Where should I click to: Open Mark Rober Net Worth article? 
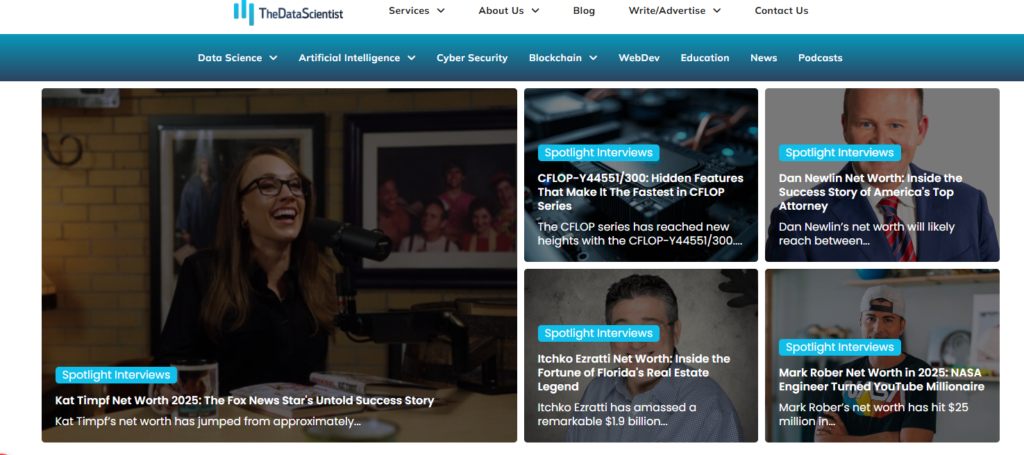pyautogui.click(x=881, y=380)
